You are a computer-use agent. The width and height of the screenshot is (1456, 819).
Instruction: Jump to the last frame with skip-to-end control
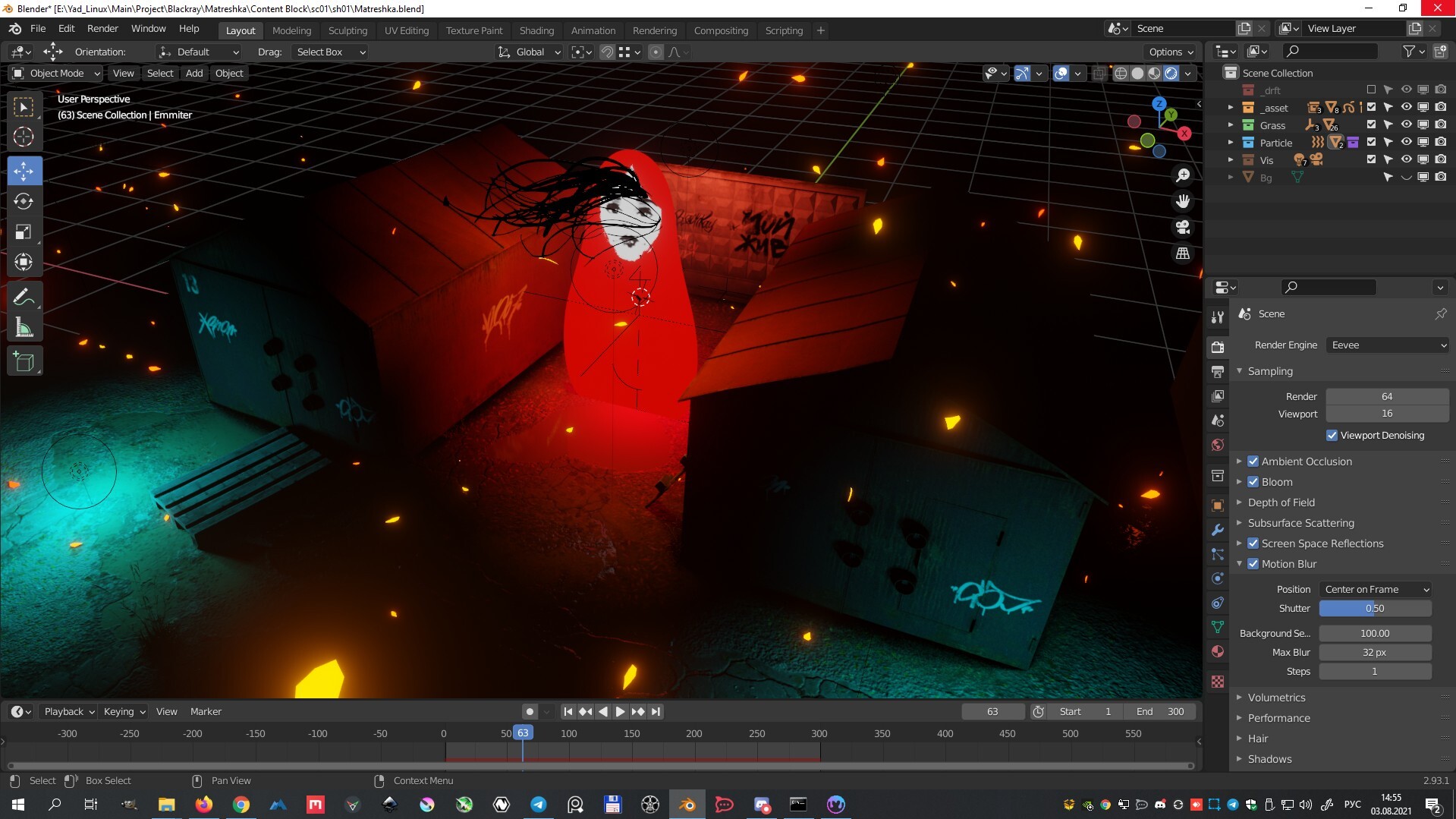(x=656, y=711)
